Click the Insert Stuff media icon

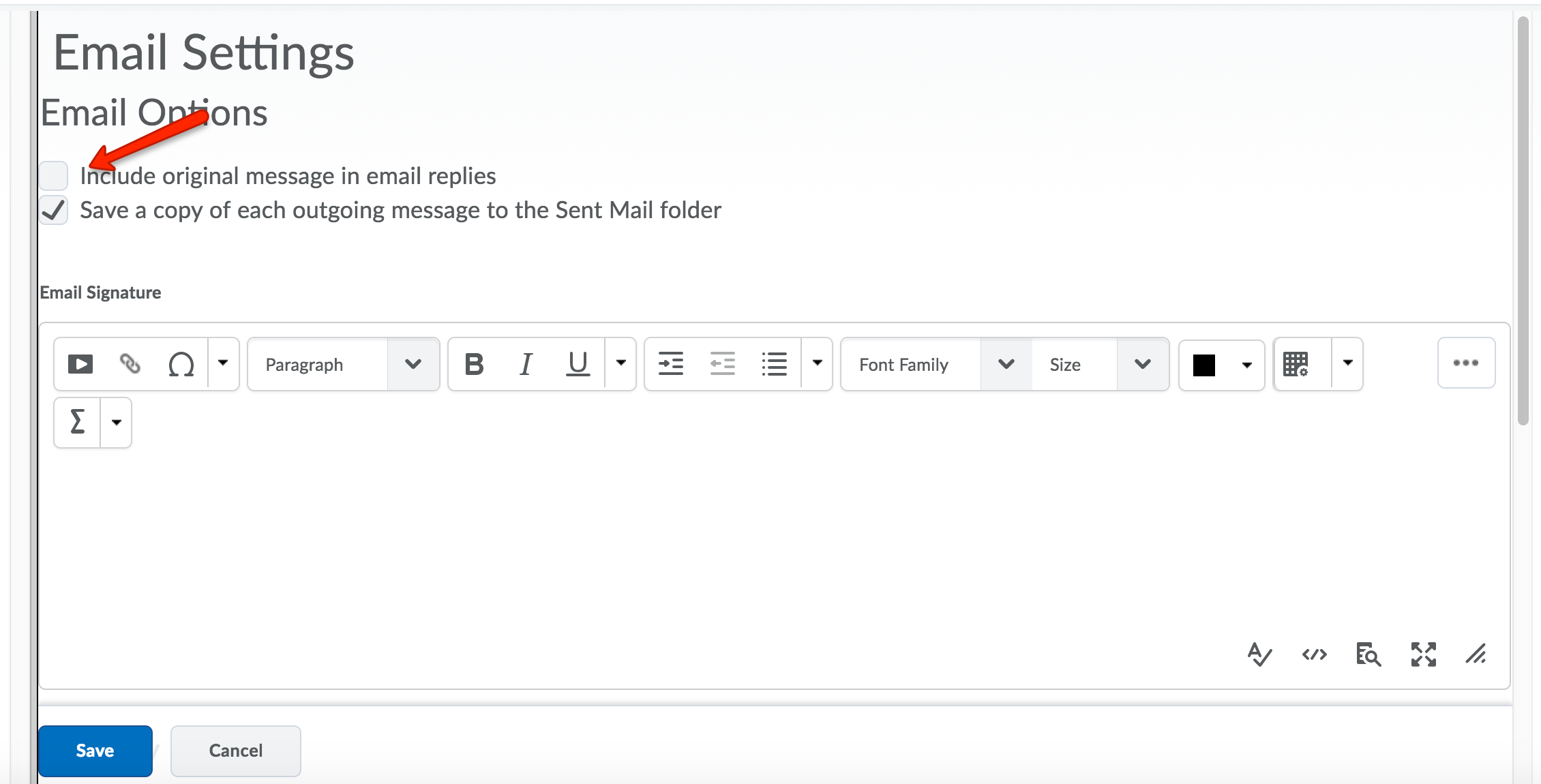click(80, 364)
